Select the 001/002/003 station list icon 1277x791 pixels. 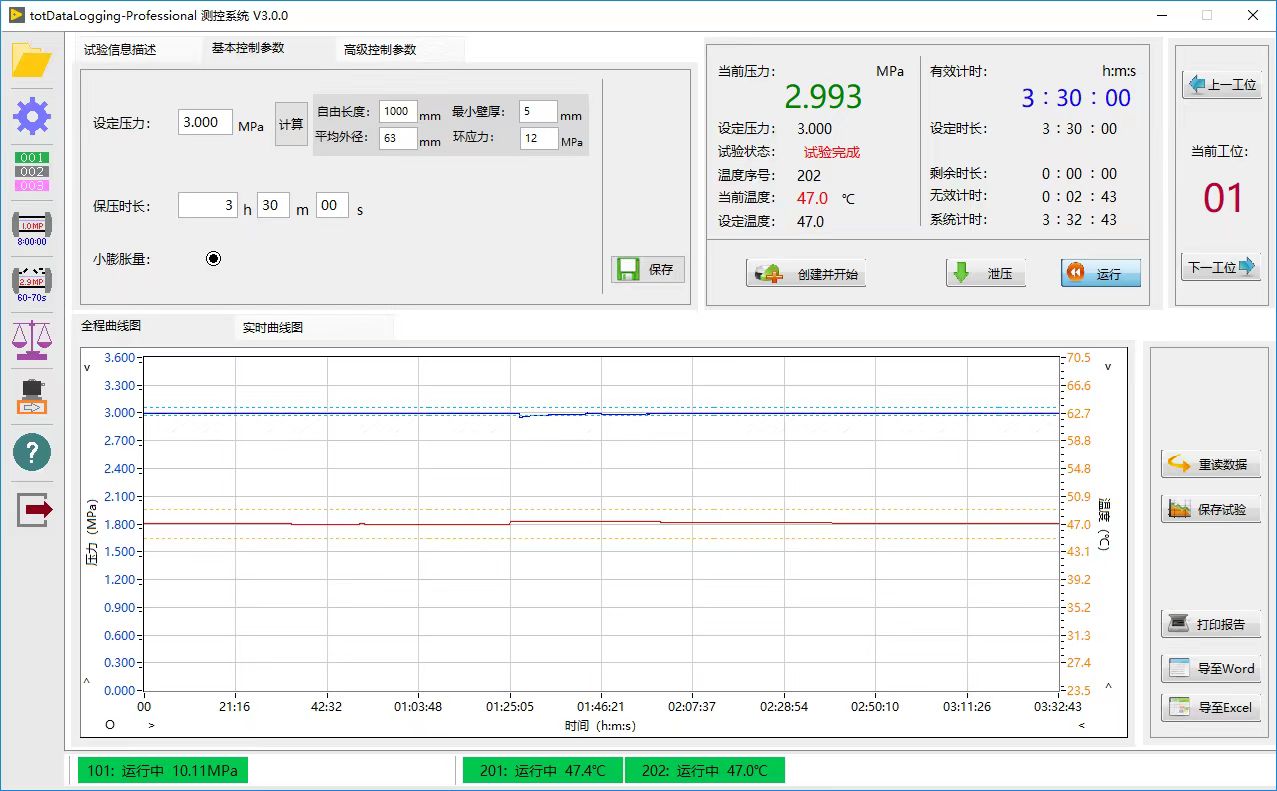[x=31, y=171]
